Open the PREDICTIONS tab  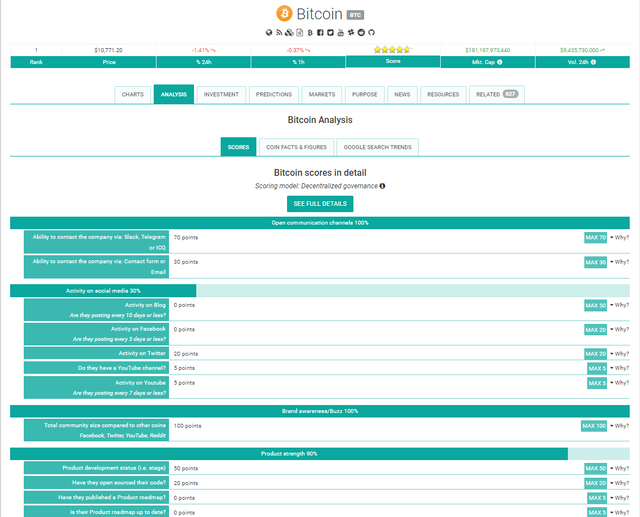(274, 95)
